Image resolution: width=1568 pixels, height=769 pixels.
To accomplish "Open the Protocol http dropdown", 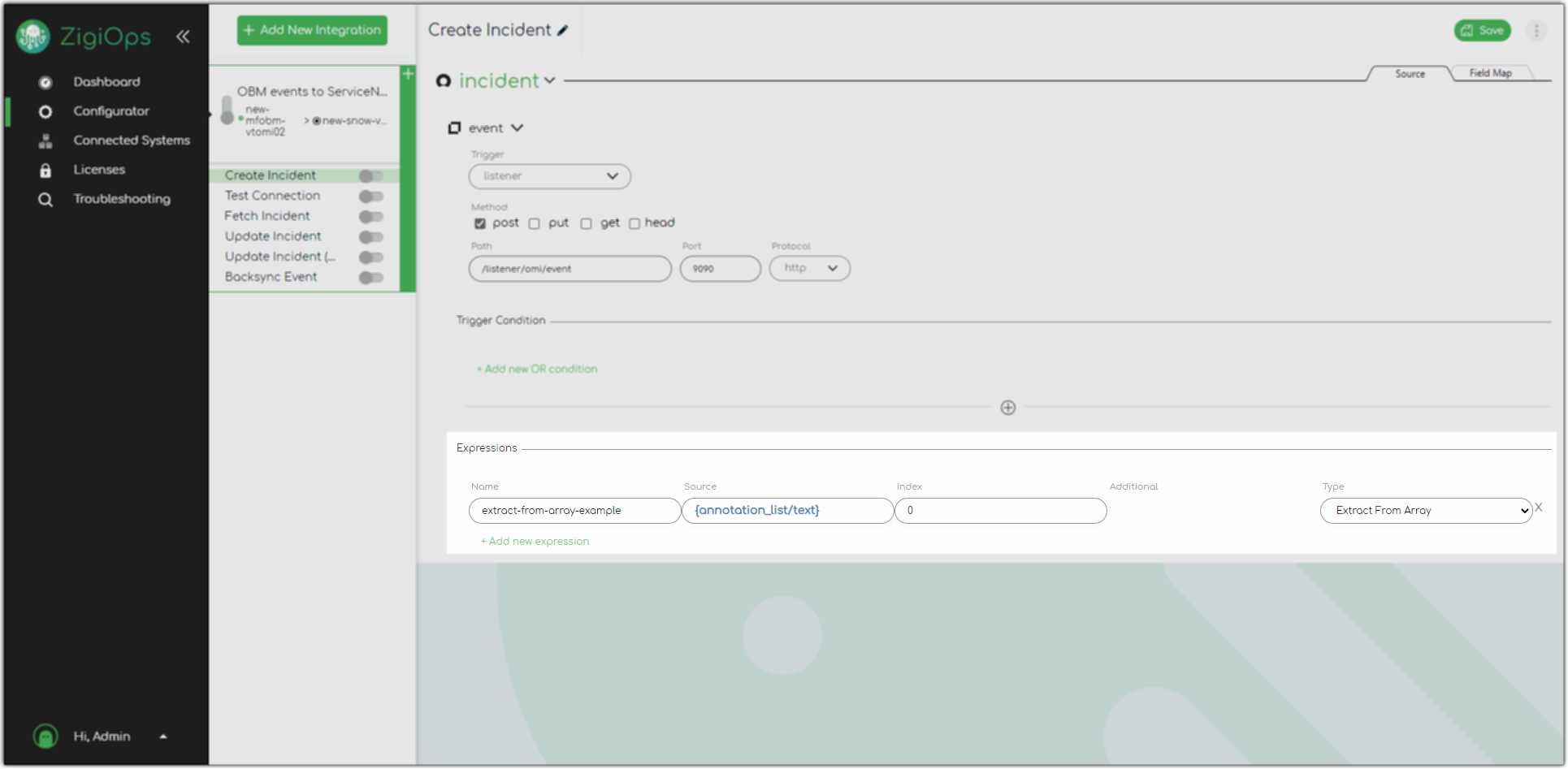I will [x=809, y=268].
